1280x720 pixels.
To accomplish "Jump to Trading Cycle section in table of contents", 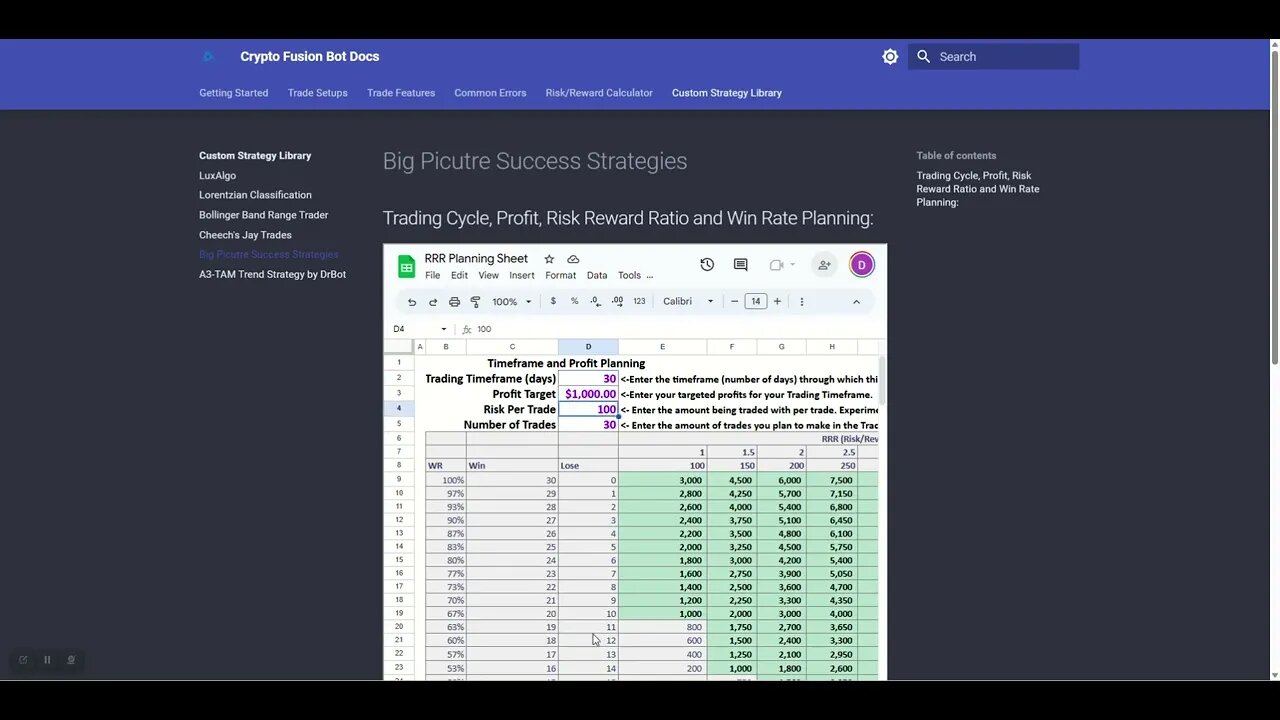I will (977, 189).
